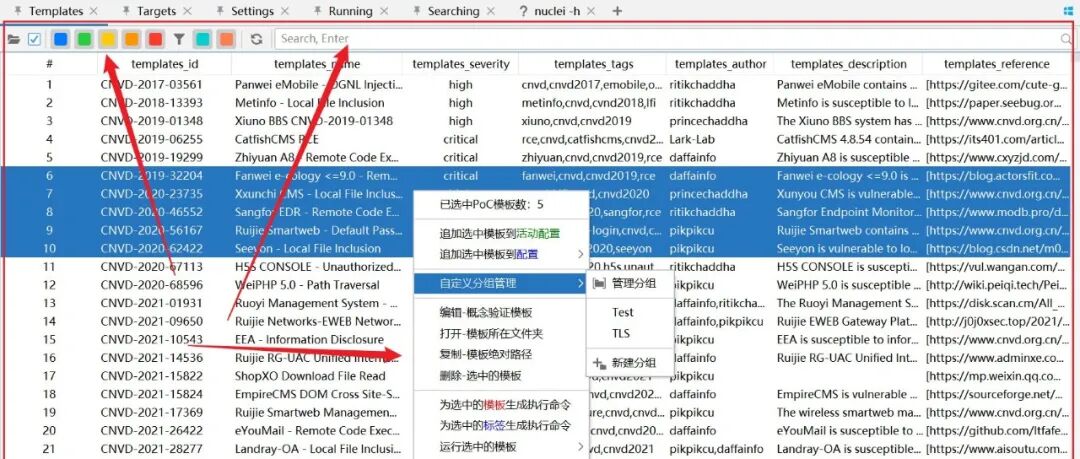Close the nuclei -h tab
1080x459 pixels.
(592, 11)
